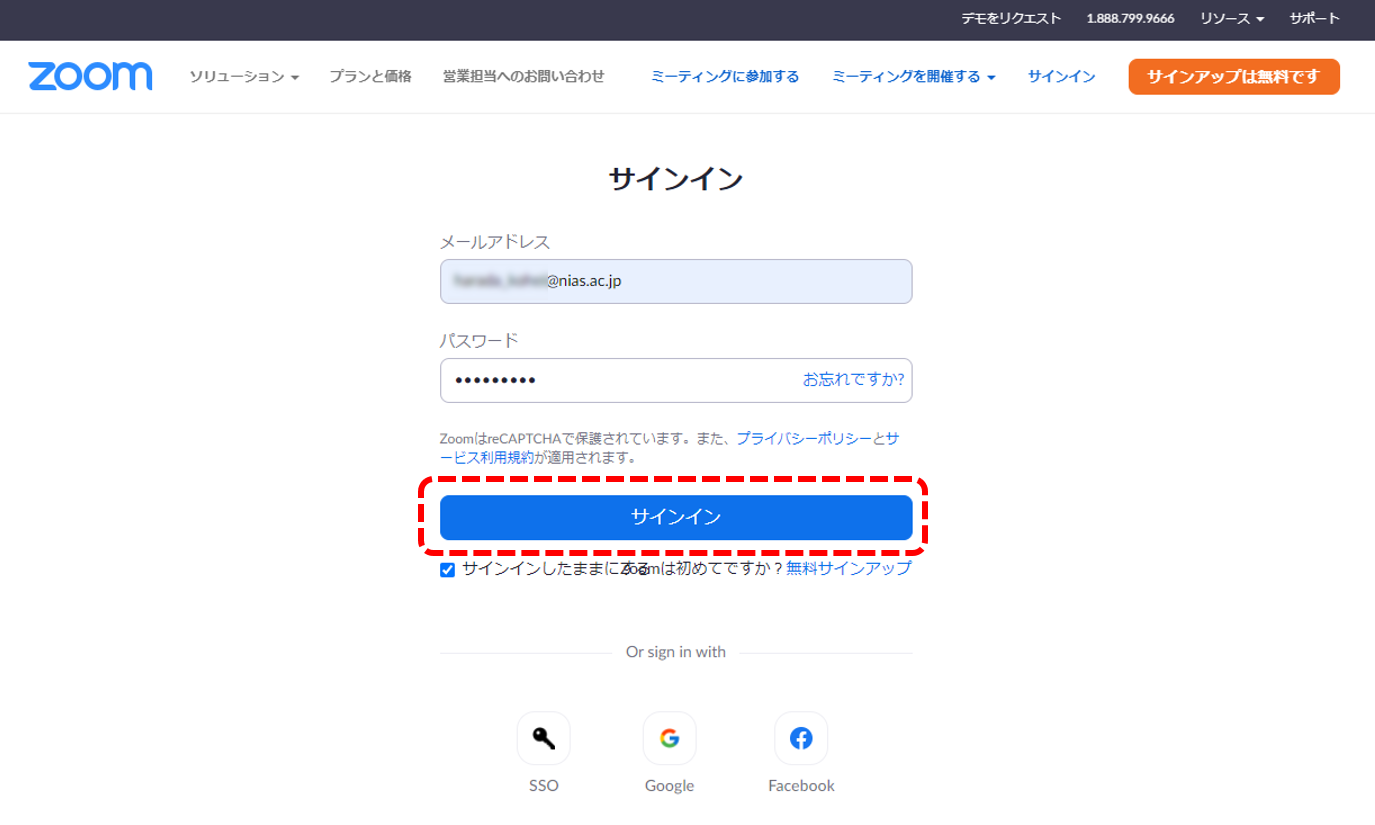Open プランと価格 menu item
The width and height of the screenshot is (1375, 825).
point(370,76)
